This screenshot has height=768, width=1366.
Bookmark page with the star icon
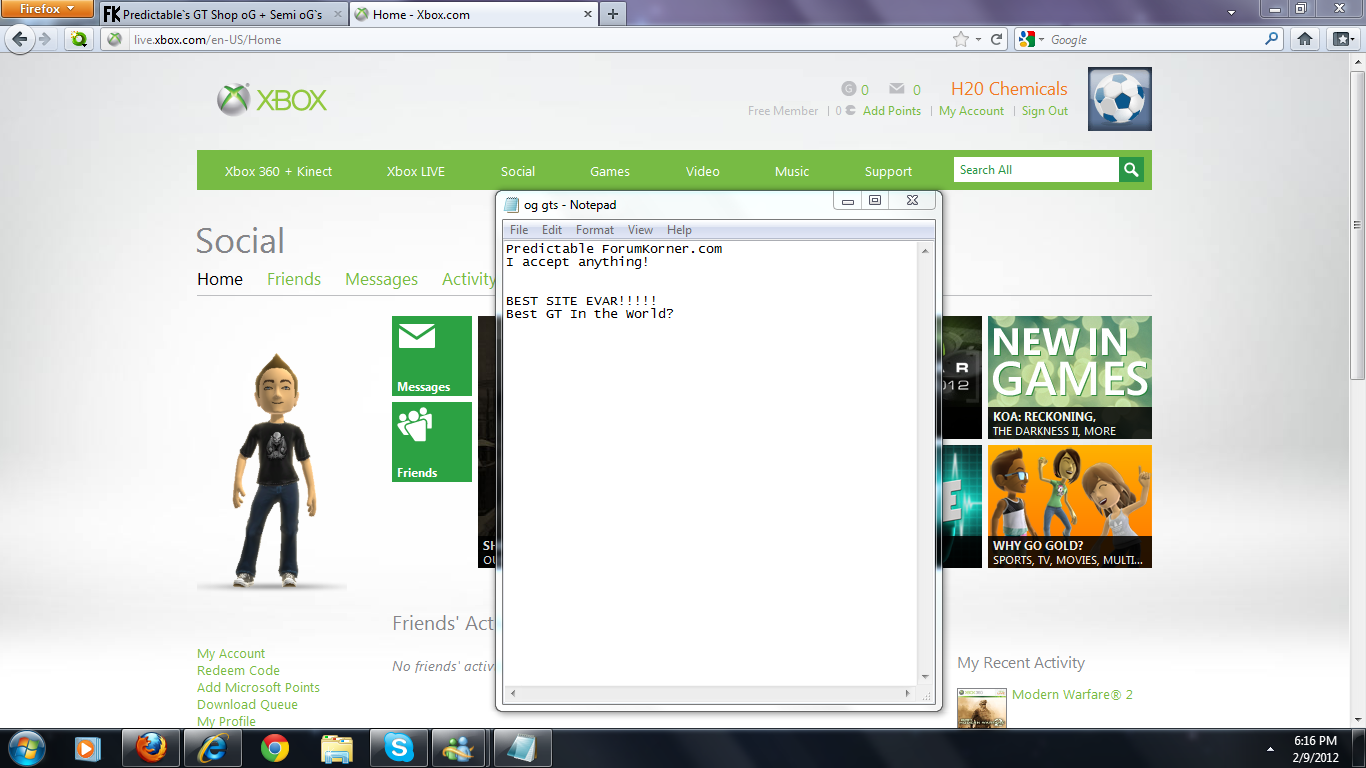pos(961,40)
